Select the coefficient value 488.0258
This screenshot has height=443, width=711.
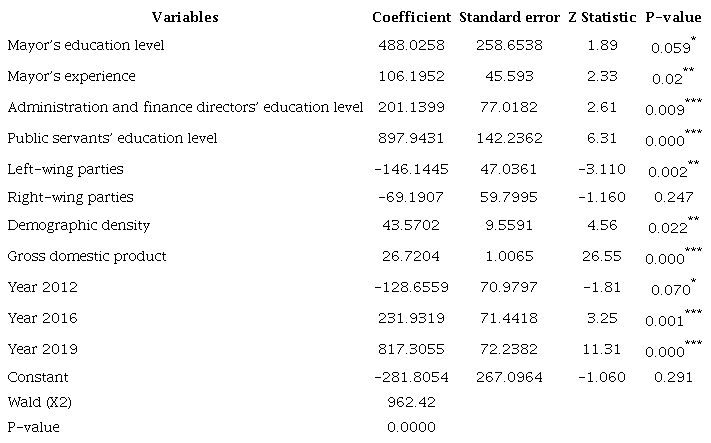pyautogui.click(x=412, y=46)
